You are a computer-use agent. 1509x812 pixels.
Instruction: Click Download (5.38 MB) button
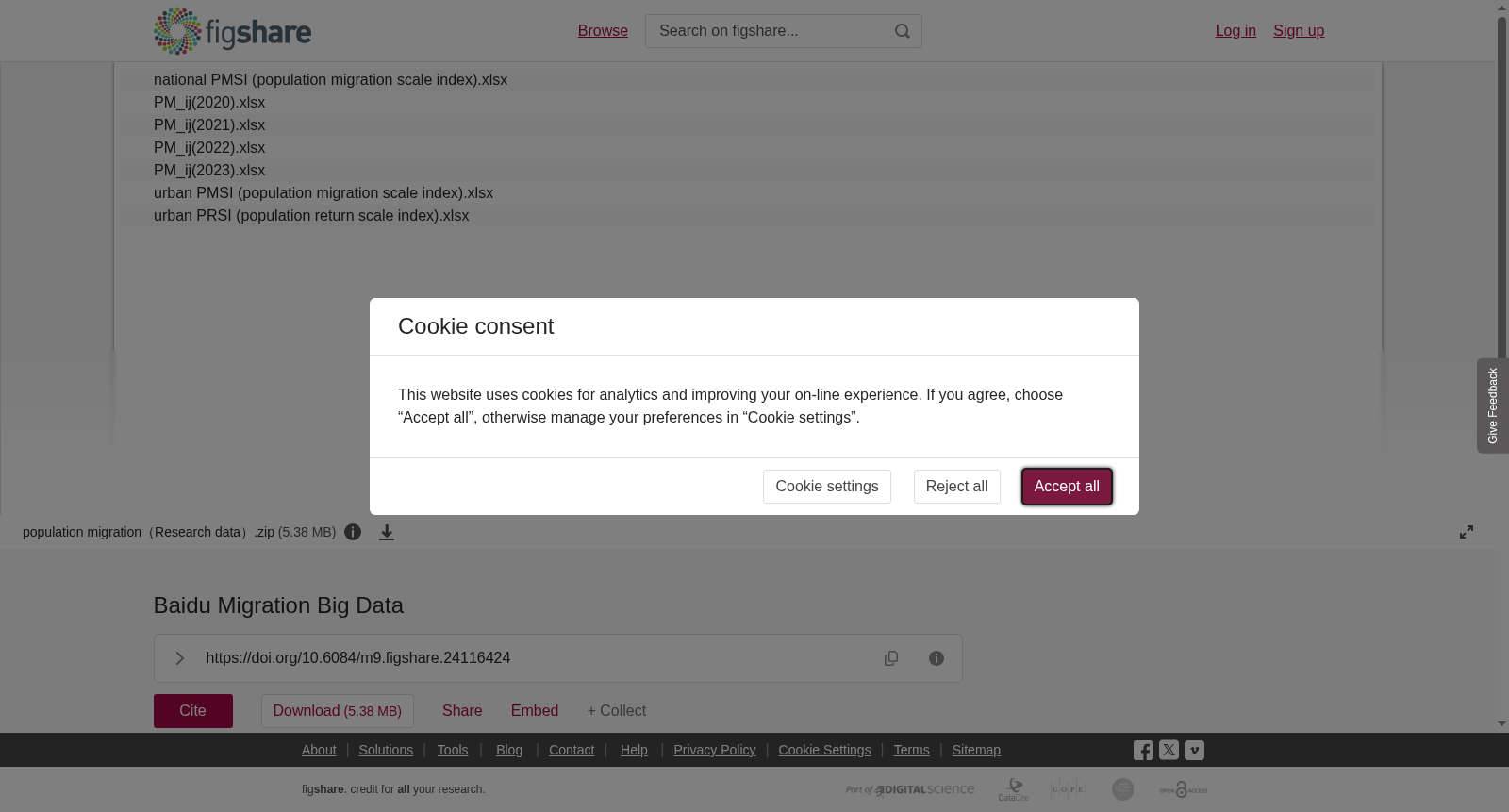point(338,711)
